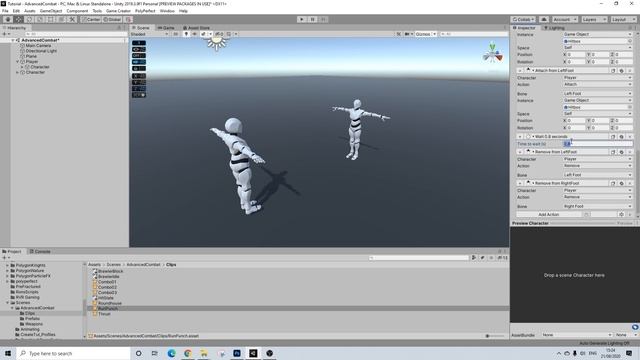
Task: Open the Window menu
Action: [x=167, y=11]
